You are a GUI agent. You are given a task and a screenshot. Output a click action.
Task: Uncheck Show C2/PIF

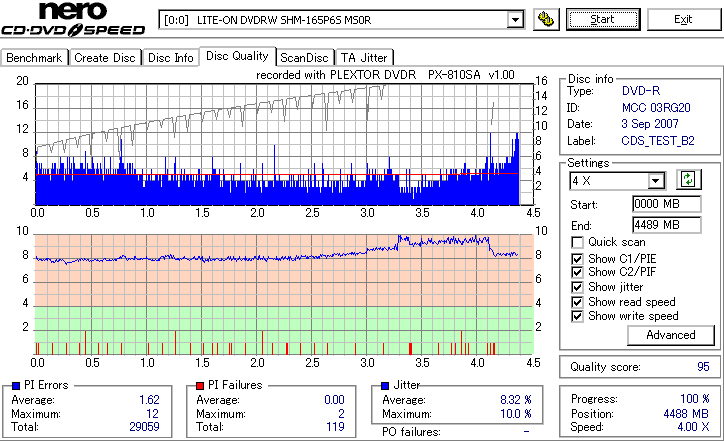pyautogui.click(x=577, y=272)
